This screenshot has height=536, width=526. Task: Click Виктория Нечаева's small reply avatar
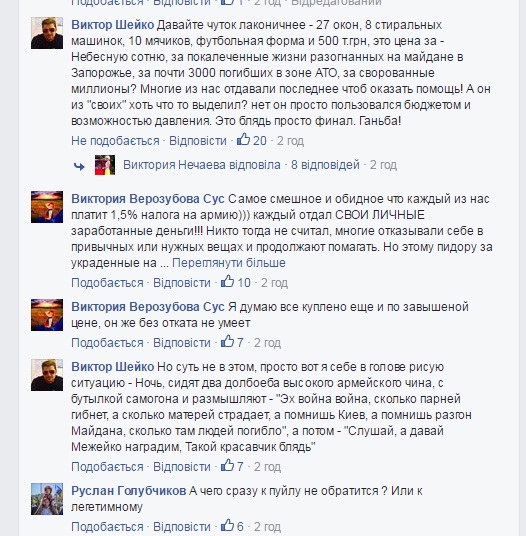click(x=105, y=165)
